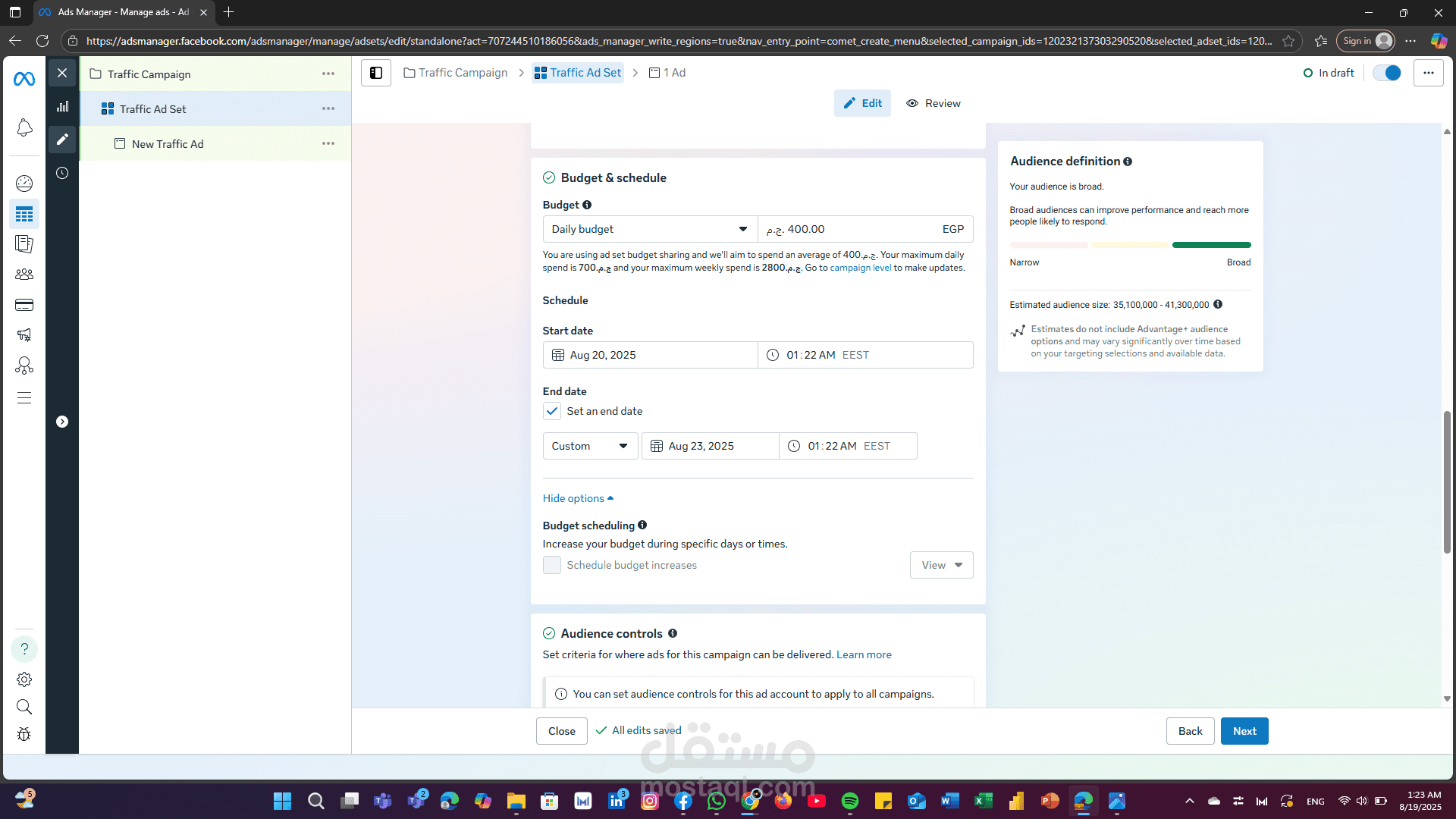Open Excel from the taskbar
Screen dimensions: 1456x819
[983, 801]
